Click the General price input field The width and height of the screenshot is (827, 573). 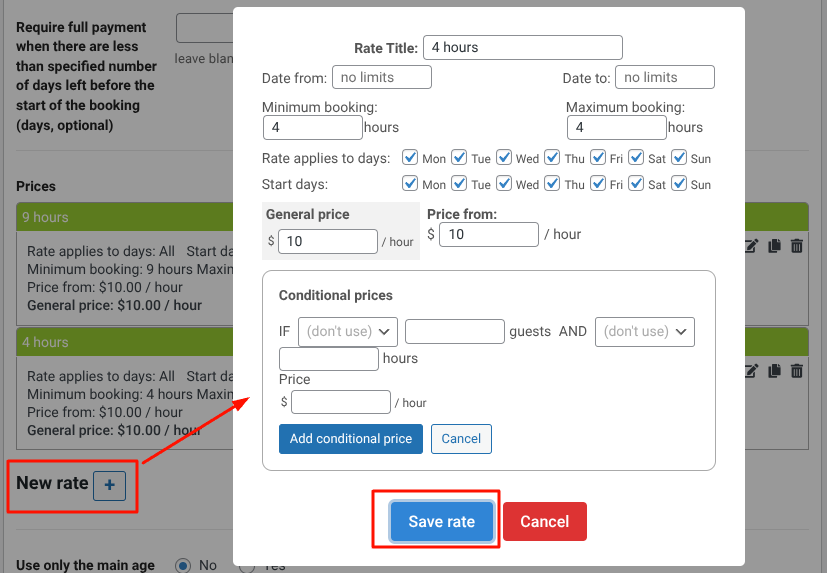coord(328,241)
